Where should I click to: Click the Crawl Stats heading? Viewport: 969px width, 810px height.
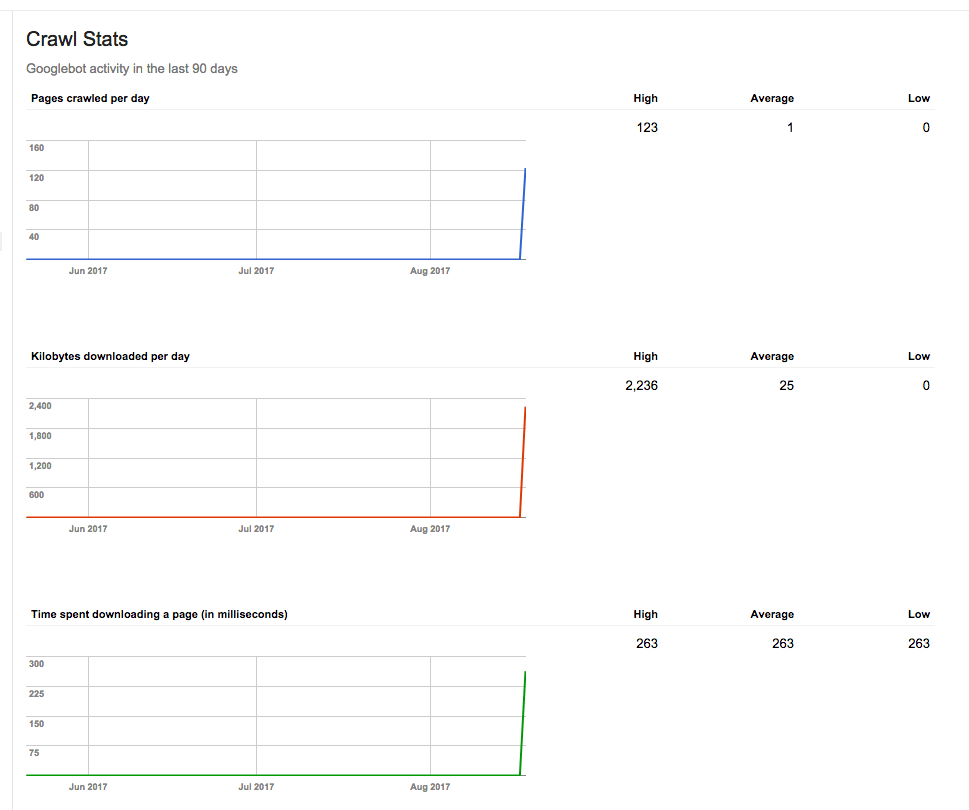[77, 39]
